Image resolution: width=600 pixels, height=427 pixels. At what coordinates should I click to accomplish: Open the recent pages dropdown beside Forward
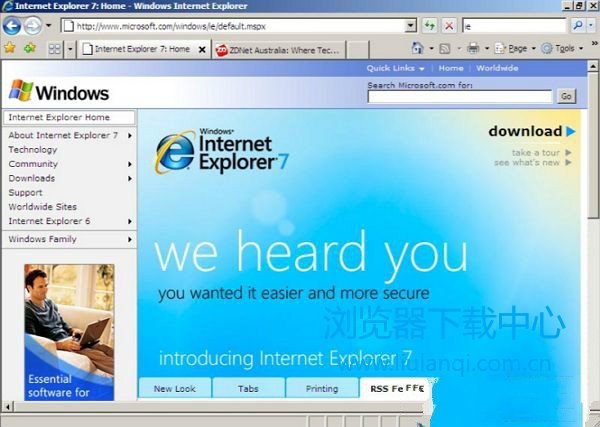pos(49,26)
